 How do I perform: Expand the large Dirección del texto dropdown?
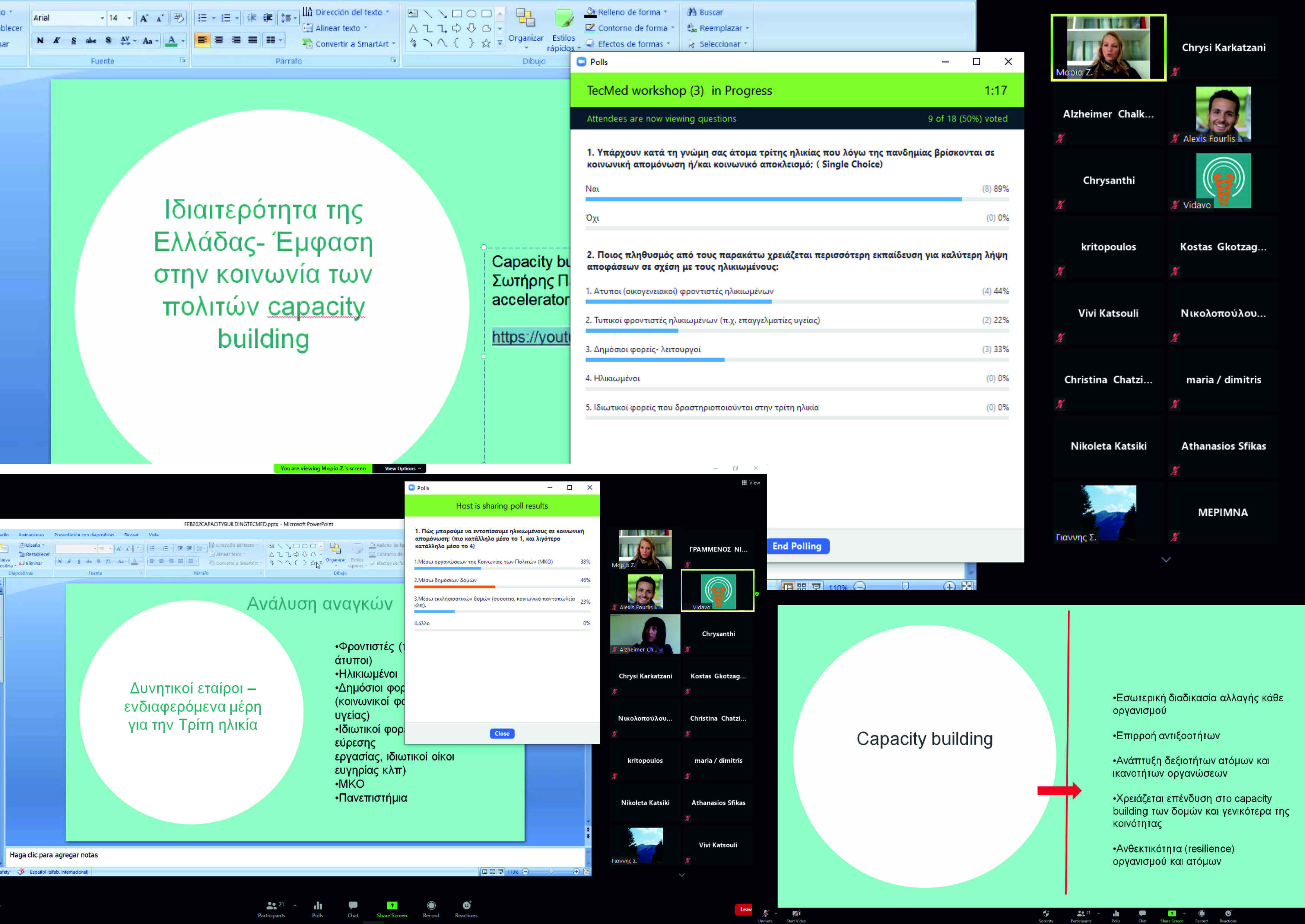pyautogui.click(x=346, y=12)
